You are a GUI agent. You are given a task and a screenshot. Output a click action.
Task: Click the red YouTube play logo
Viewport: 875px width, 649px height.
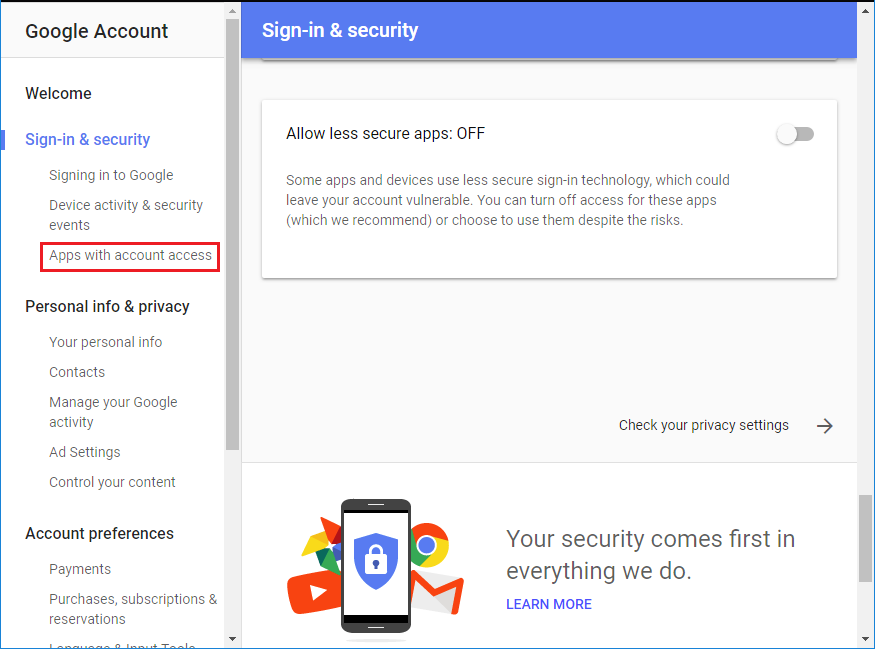point(313,592)
